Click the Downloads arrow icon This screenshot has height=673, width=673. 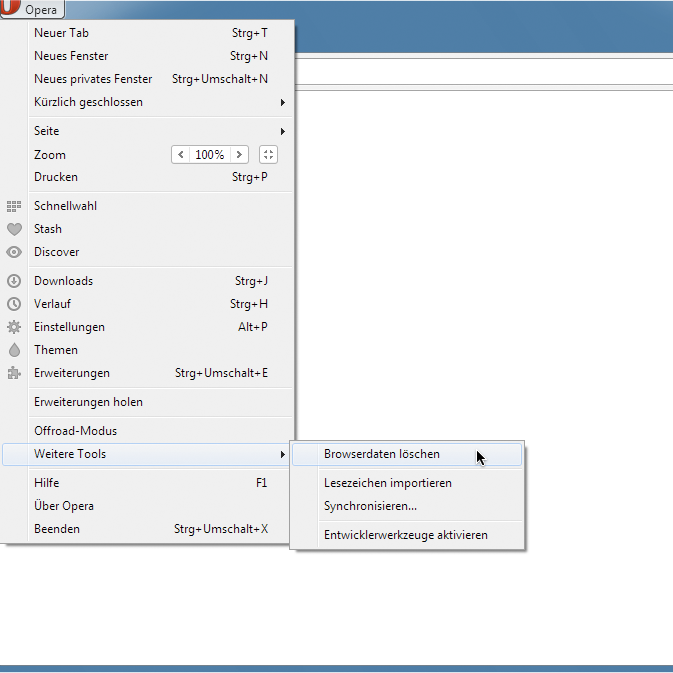(x=14, y=281)
